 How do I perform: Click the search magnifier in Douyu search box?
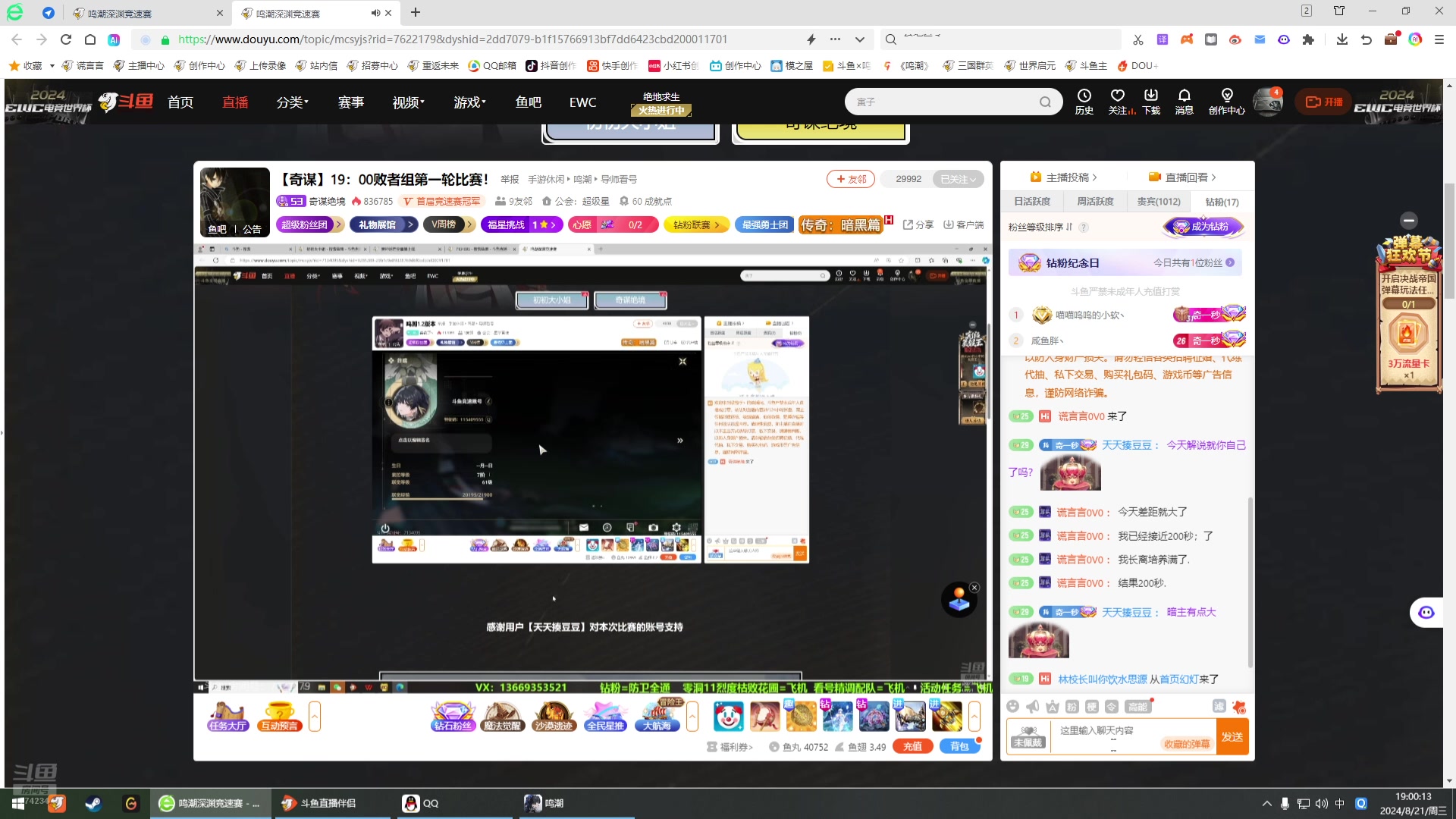point(1045,102)
